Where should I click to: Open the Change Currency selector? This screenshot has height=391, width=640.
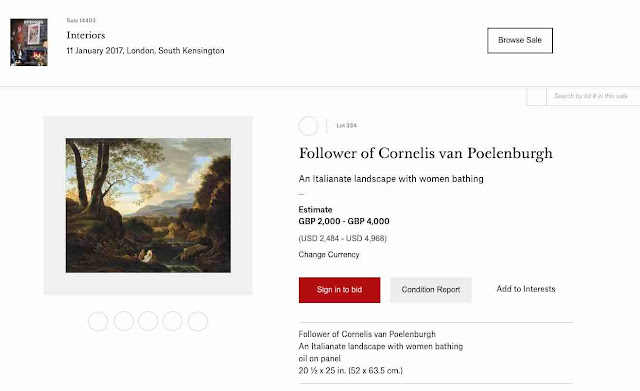point(329,254)
